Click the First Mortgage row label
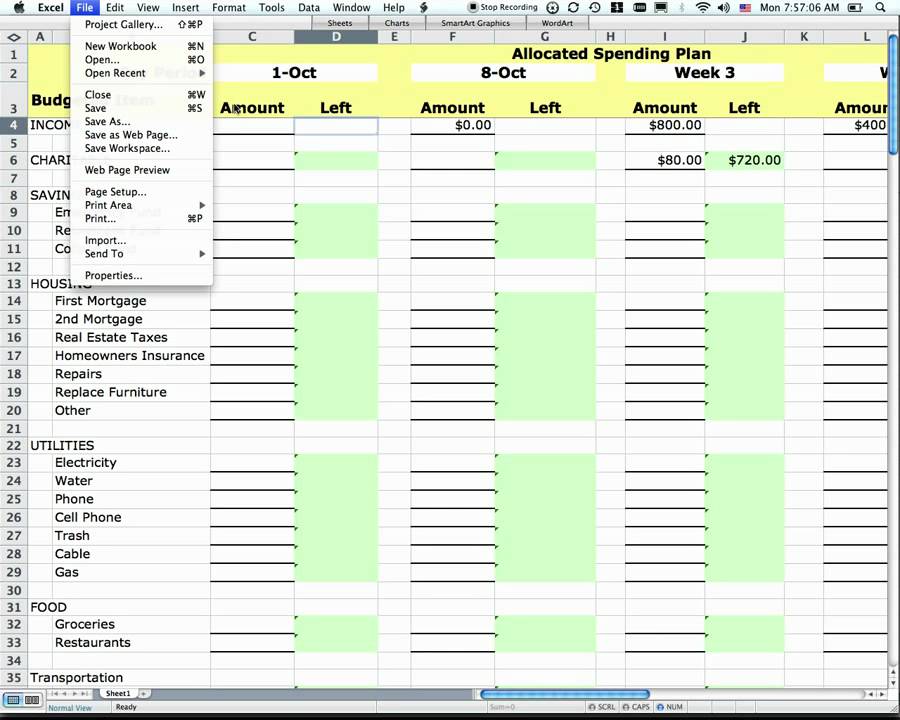Viewport: 900px width, 720px height. point(100,301)
